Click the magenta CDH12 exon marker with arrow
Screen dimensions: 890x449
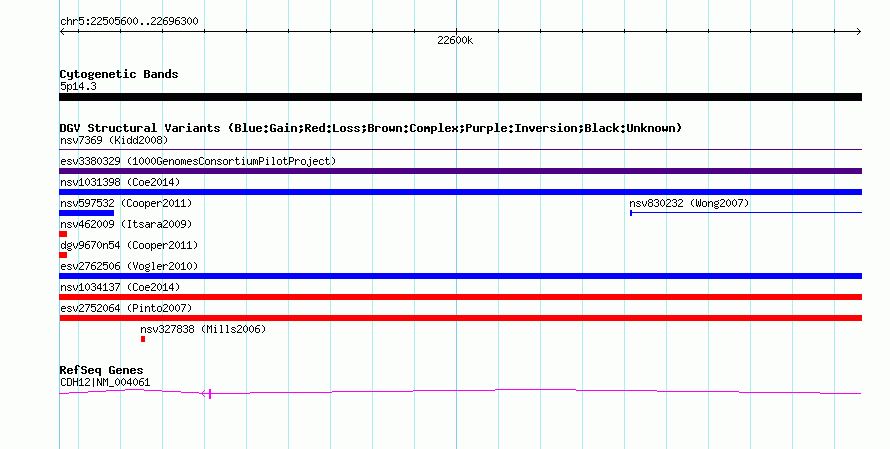pos(207,393)
